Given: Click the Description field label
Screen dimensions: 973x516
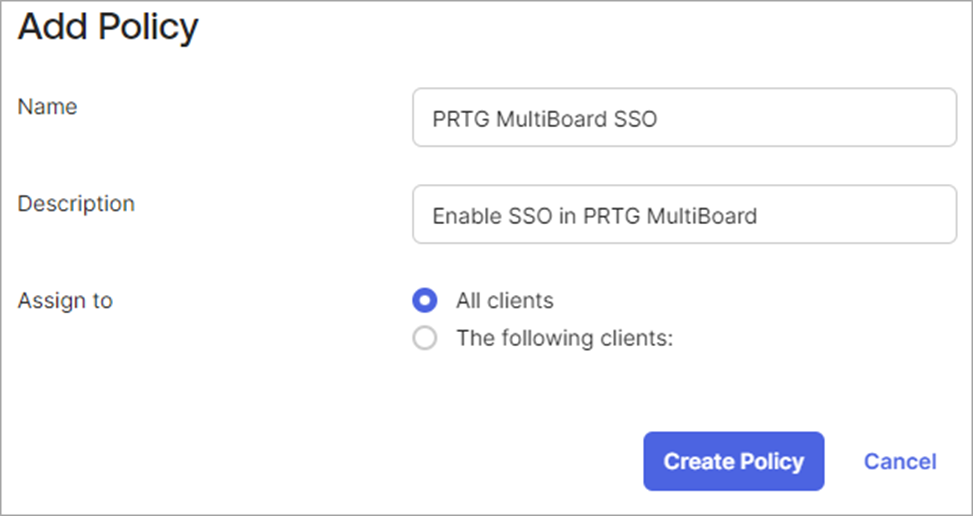Looking at the screenshot, I should (x=76, y=203).
